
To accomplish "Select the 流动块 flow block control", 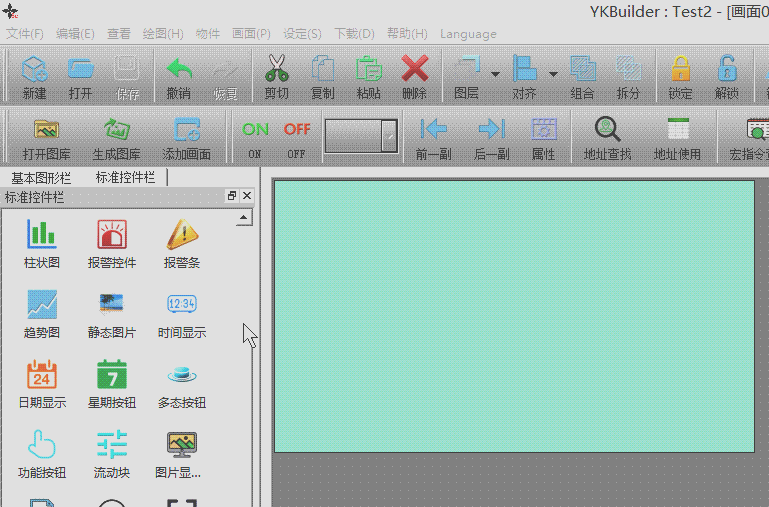I will pos(111,454).
